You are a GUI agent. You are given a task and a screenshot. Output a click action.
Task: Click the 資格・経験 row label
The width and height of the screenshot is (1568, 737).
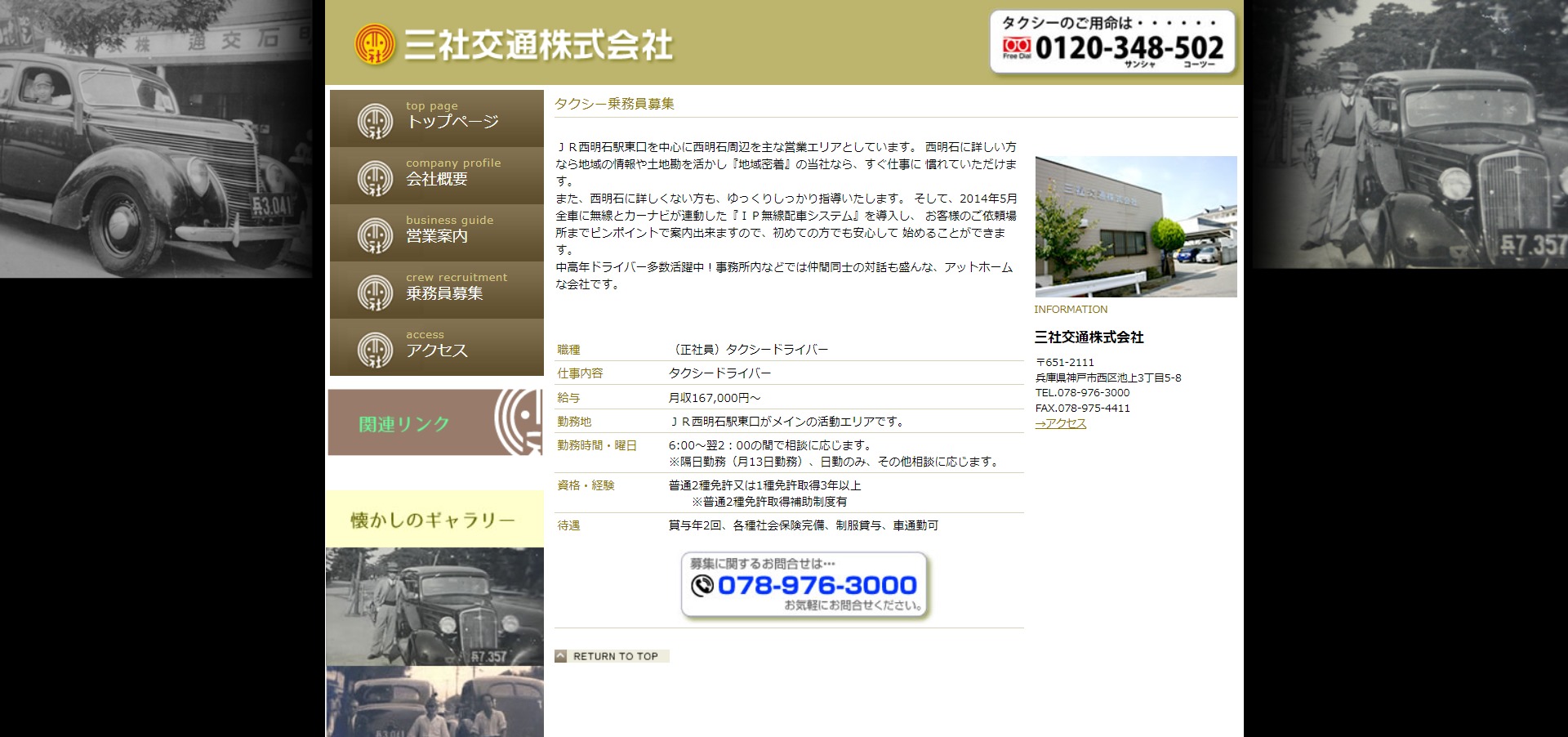586,485
